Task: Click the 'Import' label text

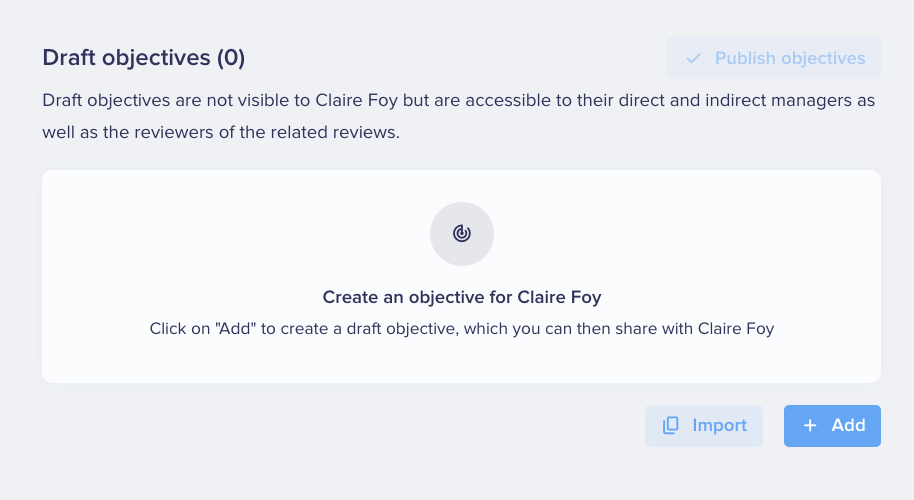Action: click(x=719, y=425)
